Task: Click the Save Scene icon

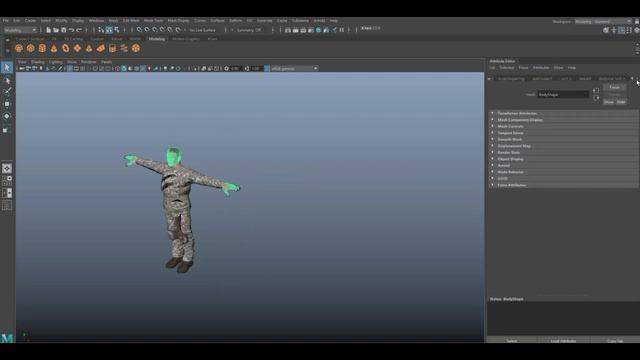Action: (64, 30)
